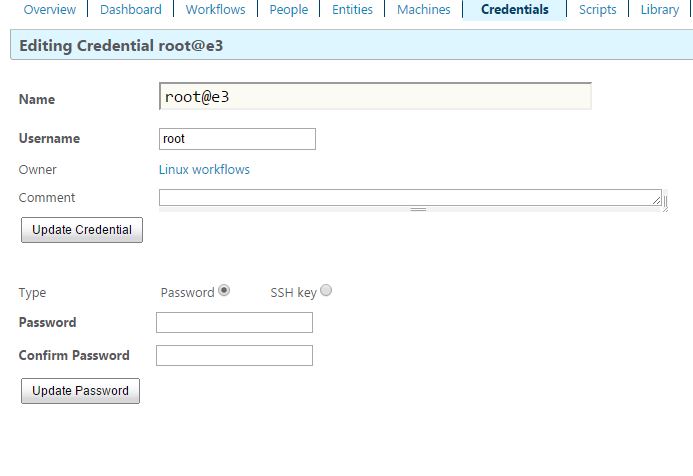Select the Password type radio button
This screenshot has width=693, height=476.
224,290
